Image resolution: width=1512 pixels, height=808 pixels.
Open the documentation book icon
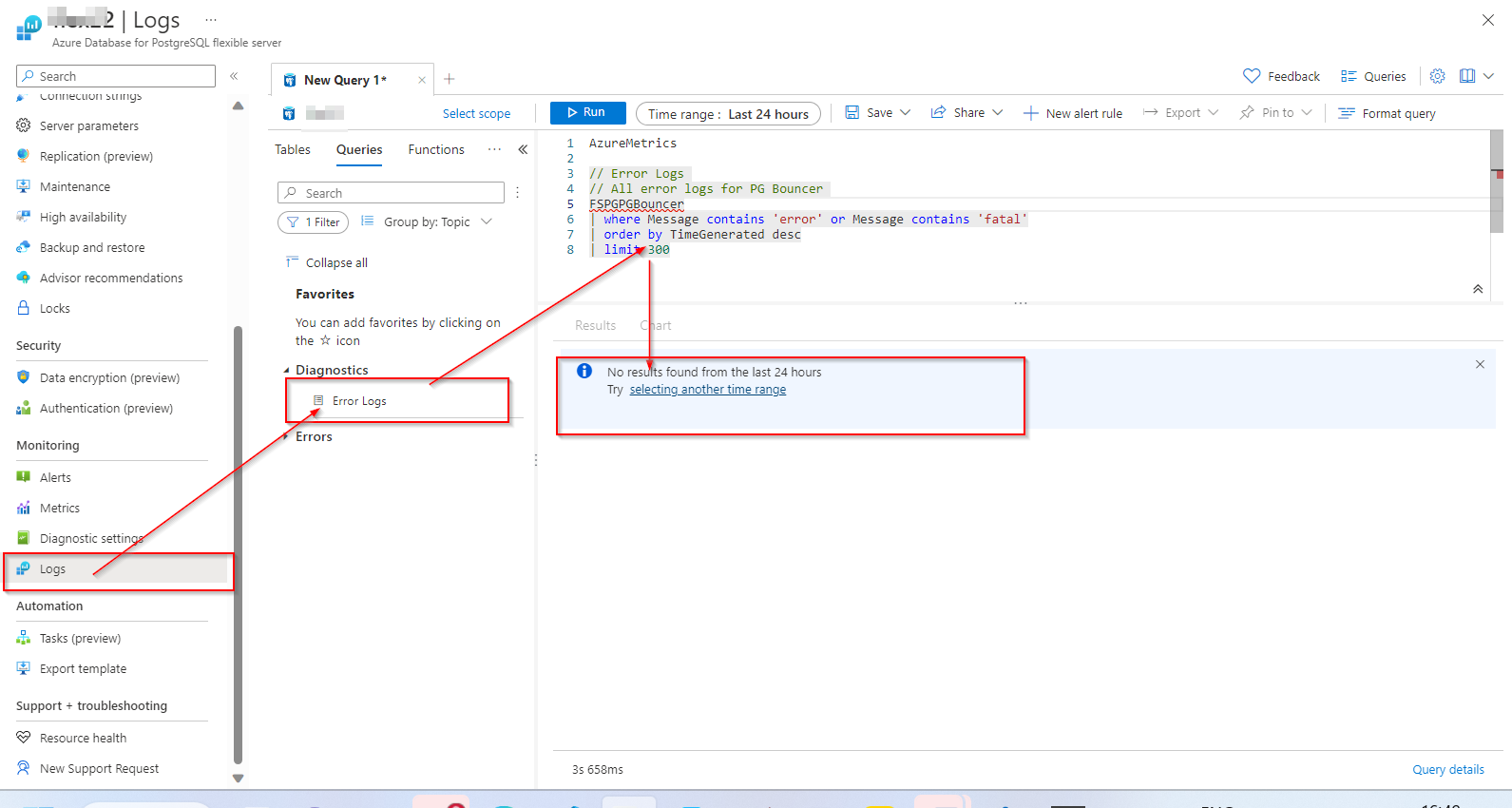1467,76
